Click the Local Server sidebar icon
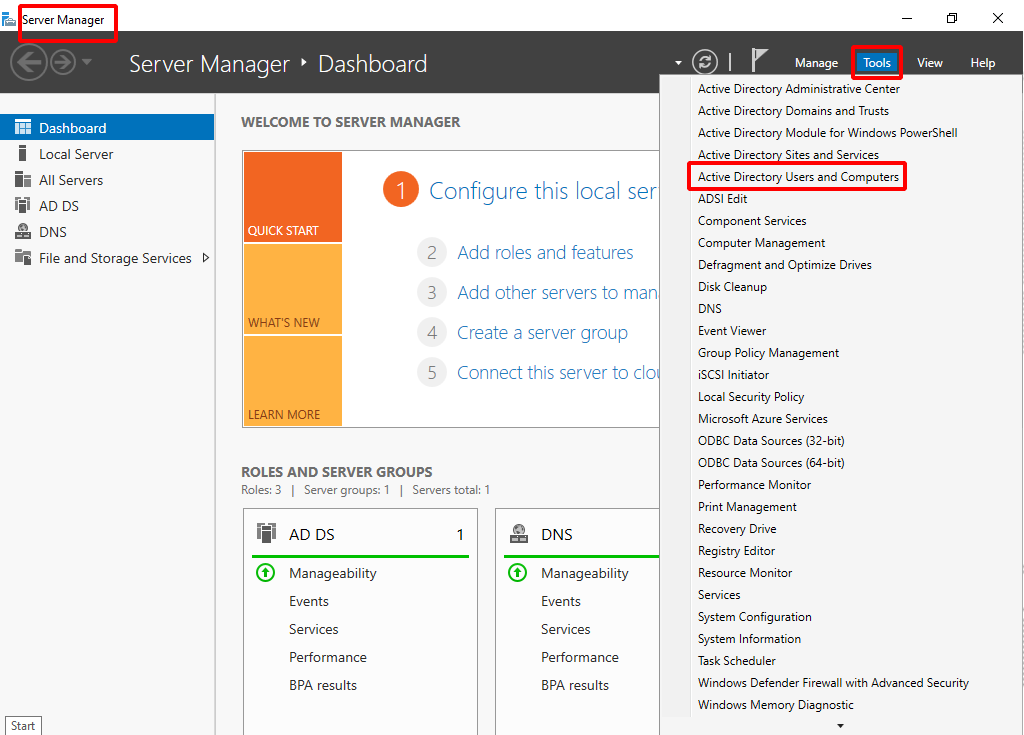Viewport: 1024px width, 735px height. click(22, 154)
